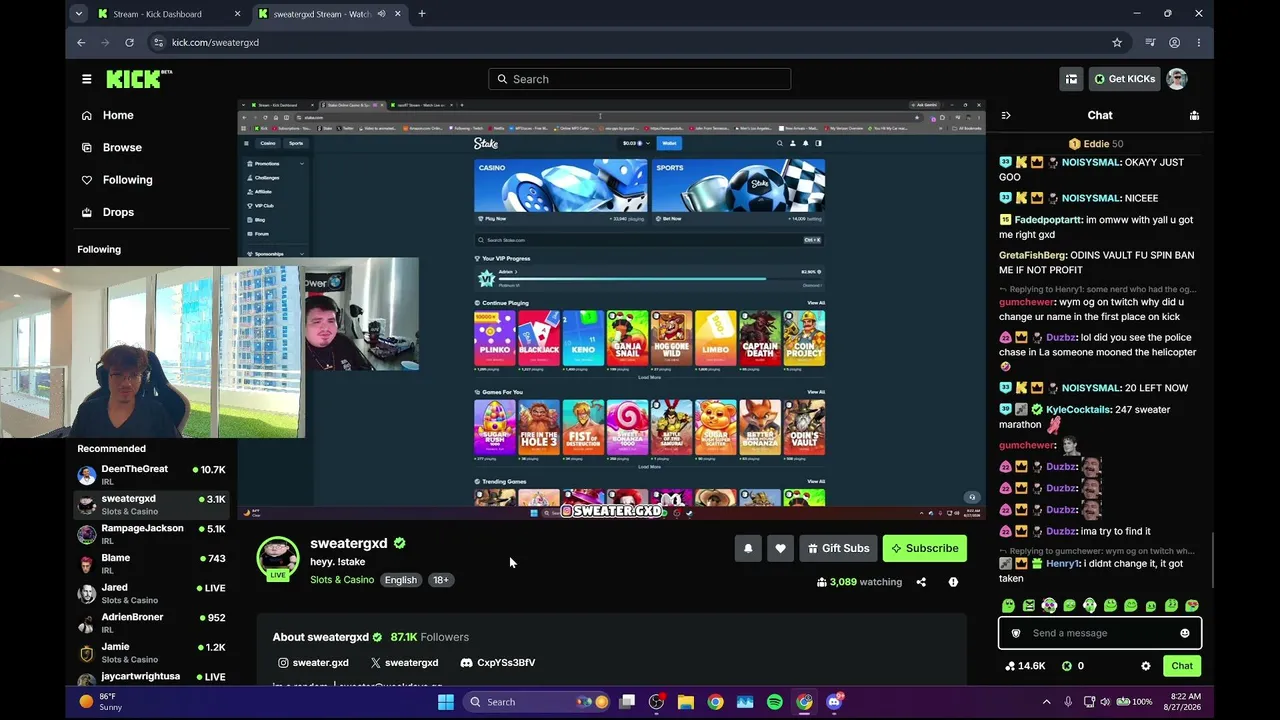Select the sweatergxd Stream tab
The height and width of the screenshot is (720, 1280).
coord(329,14)
